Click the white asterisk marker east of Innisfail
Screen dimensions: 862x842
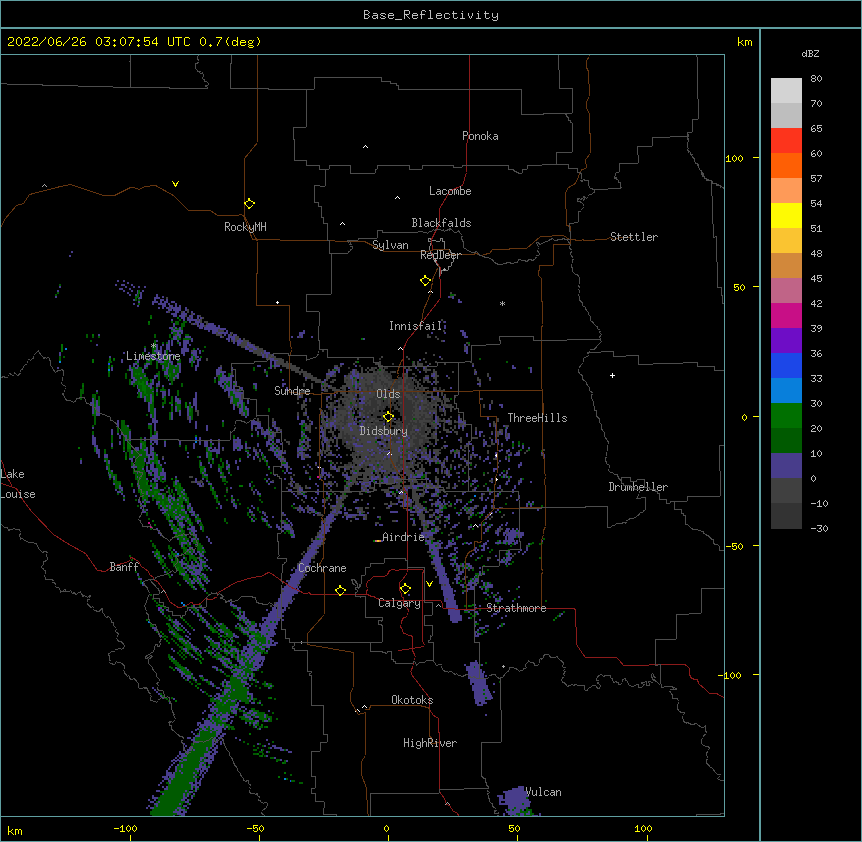point(502,304)
